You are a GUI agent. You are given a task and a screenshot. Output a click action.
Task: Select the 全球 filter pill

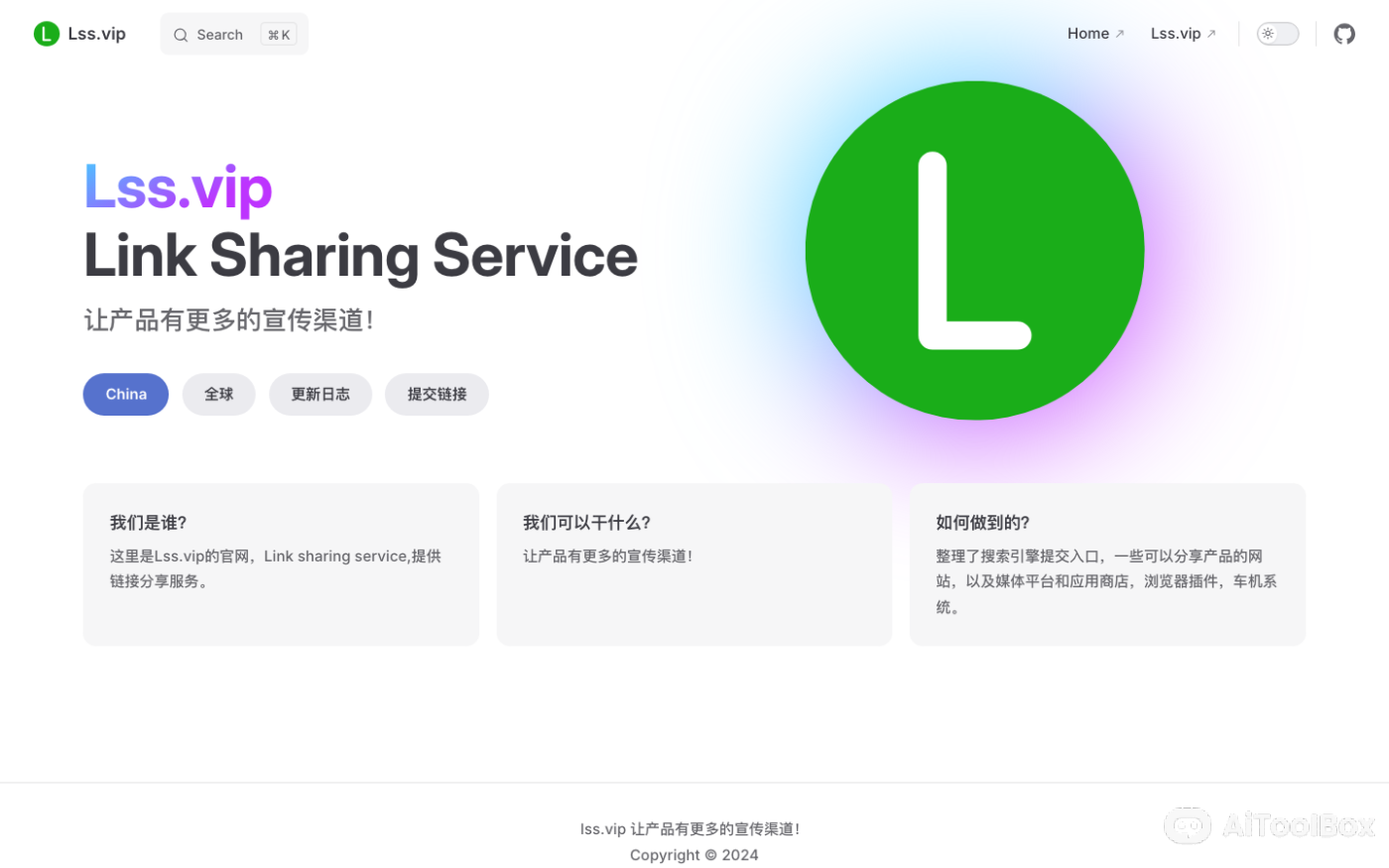pos(218,394)
